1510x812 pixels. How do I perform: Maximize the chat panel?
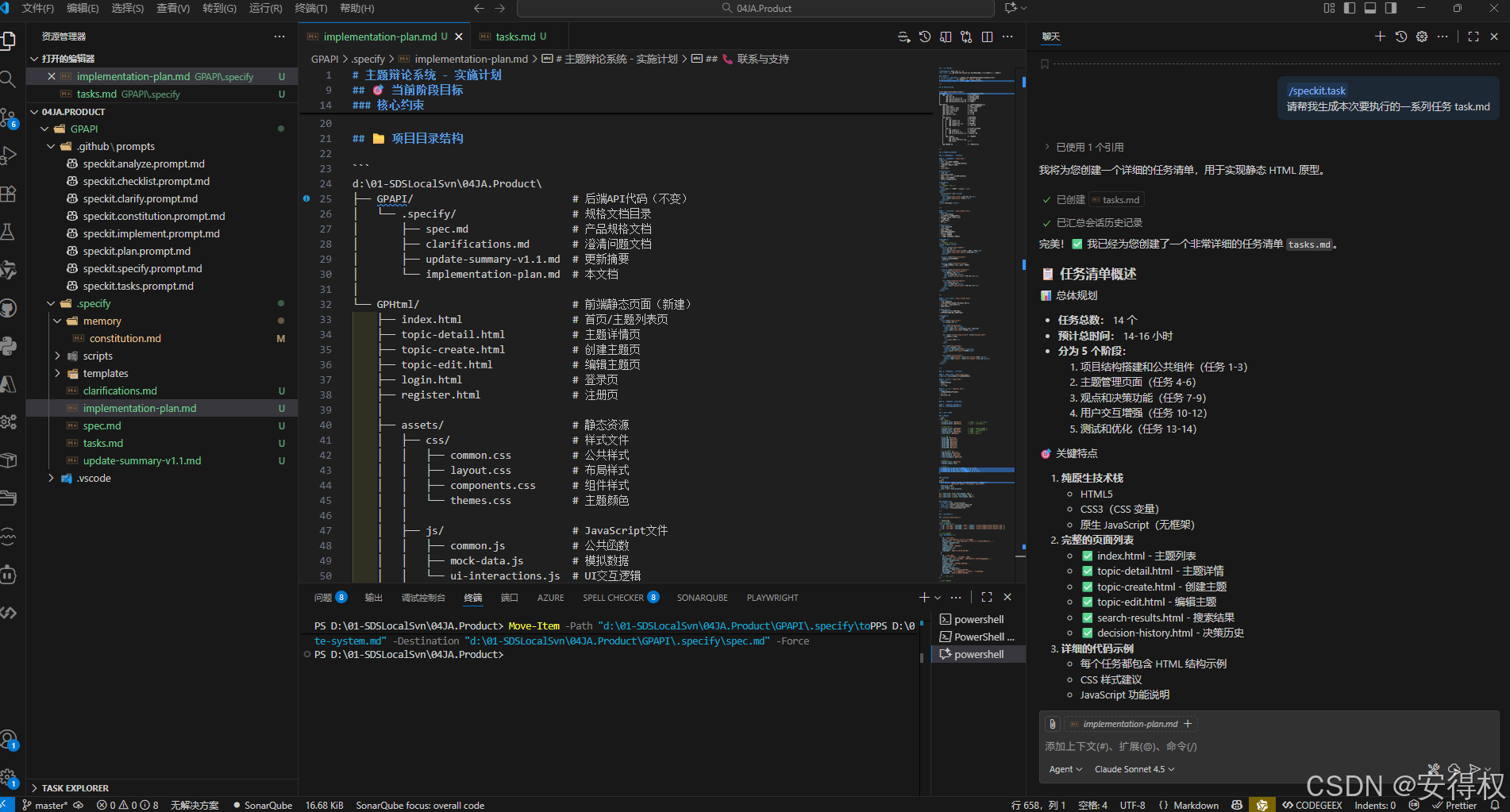click(1473, 37)
